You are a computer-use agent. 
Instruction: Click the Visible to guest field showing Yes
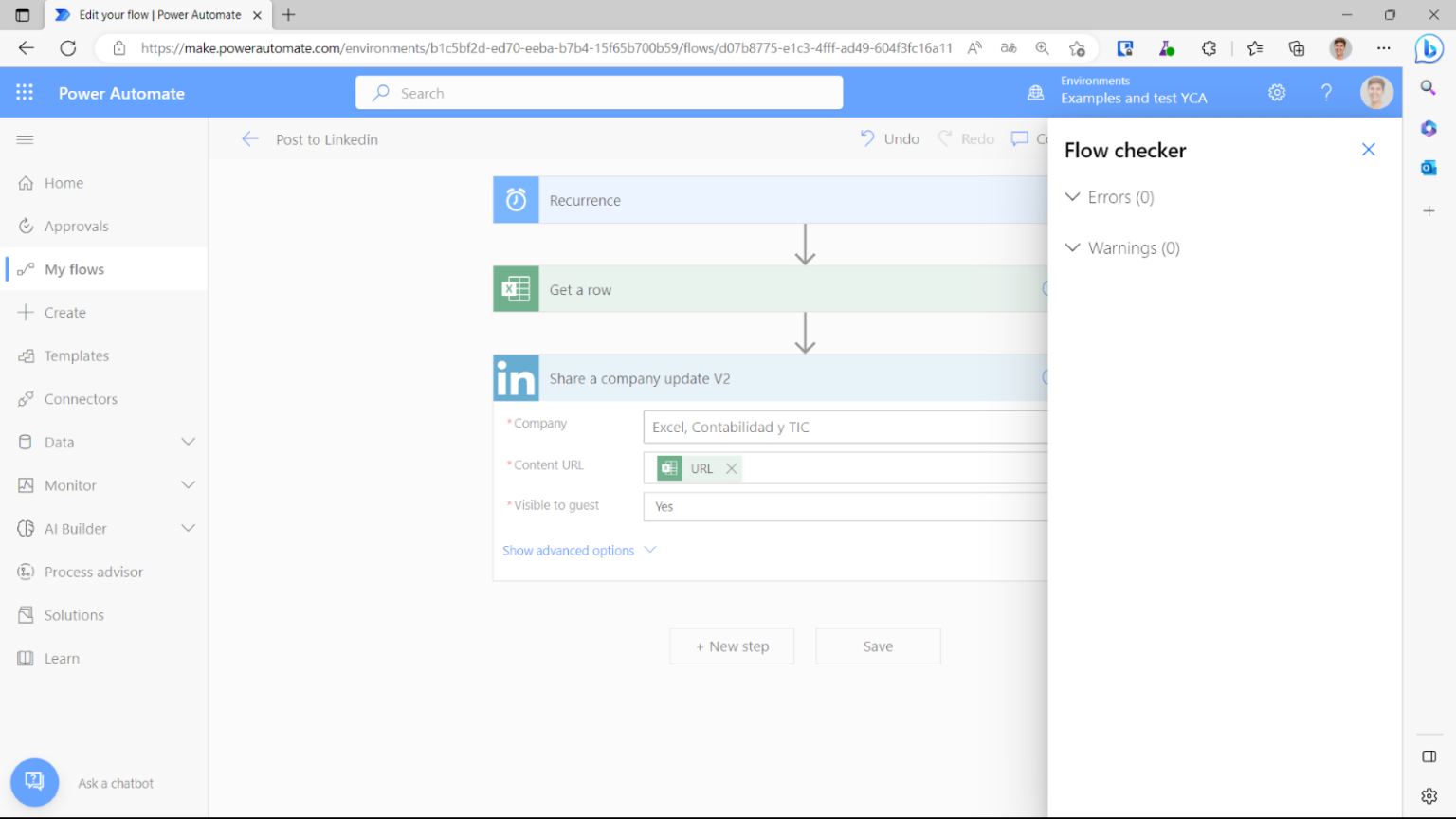coord(846,507)
